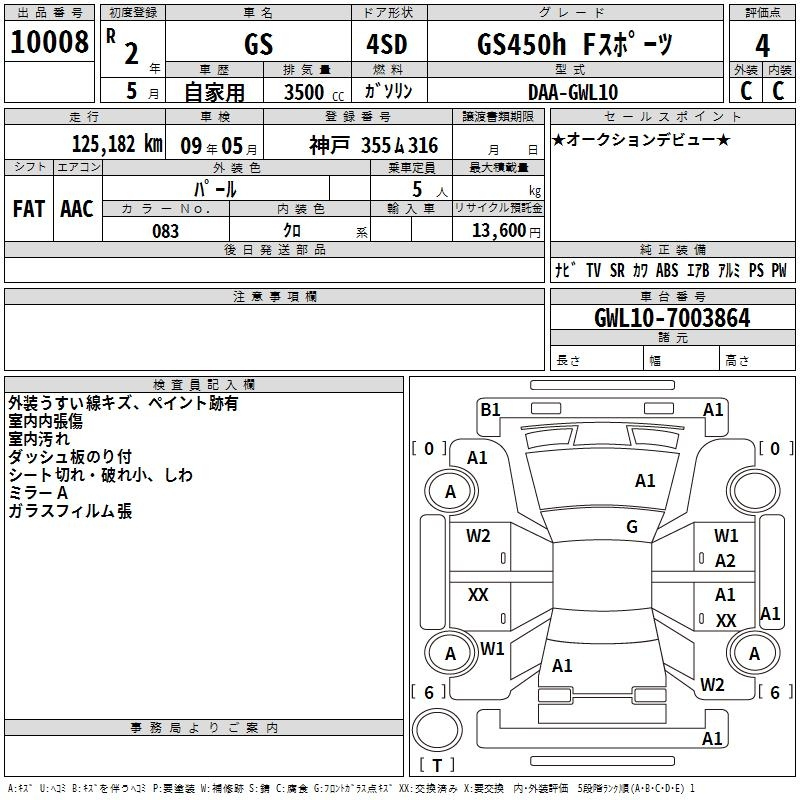Select the color number 083 cell

click(x=166, y=231)
